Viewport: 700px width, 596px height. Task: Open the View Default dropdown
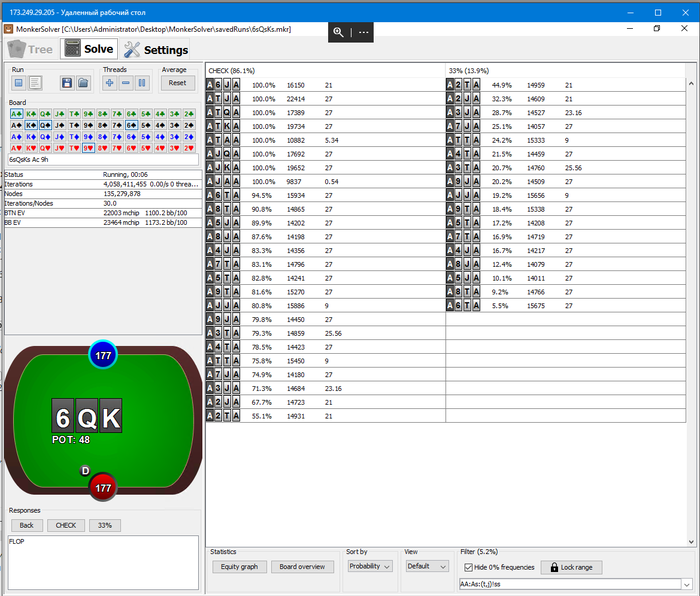[427, 566]
